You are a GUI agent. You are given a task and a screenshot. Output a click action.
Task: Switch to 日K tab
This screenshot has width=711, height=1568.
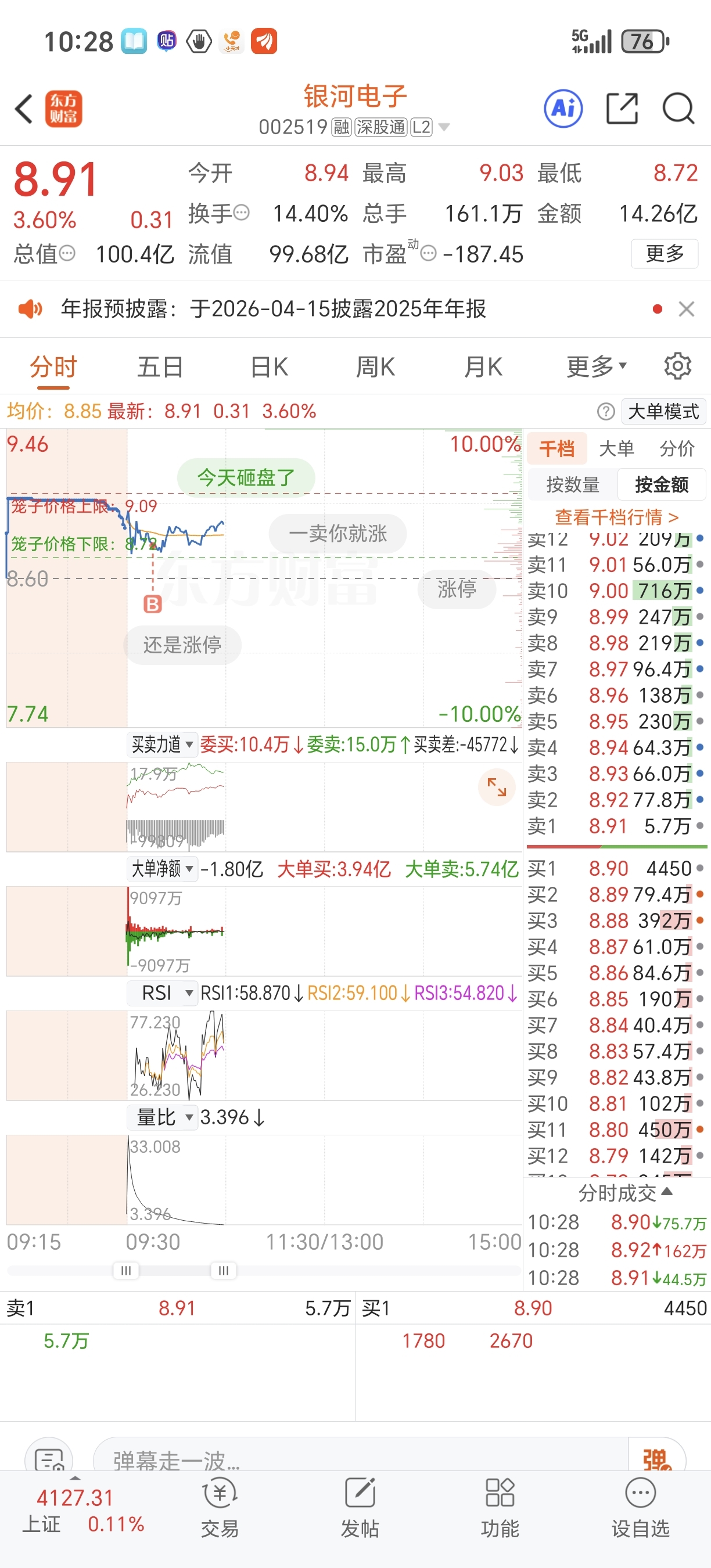(269, 366)
